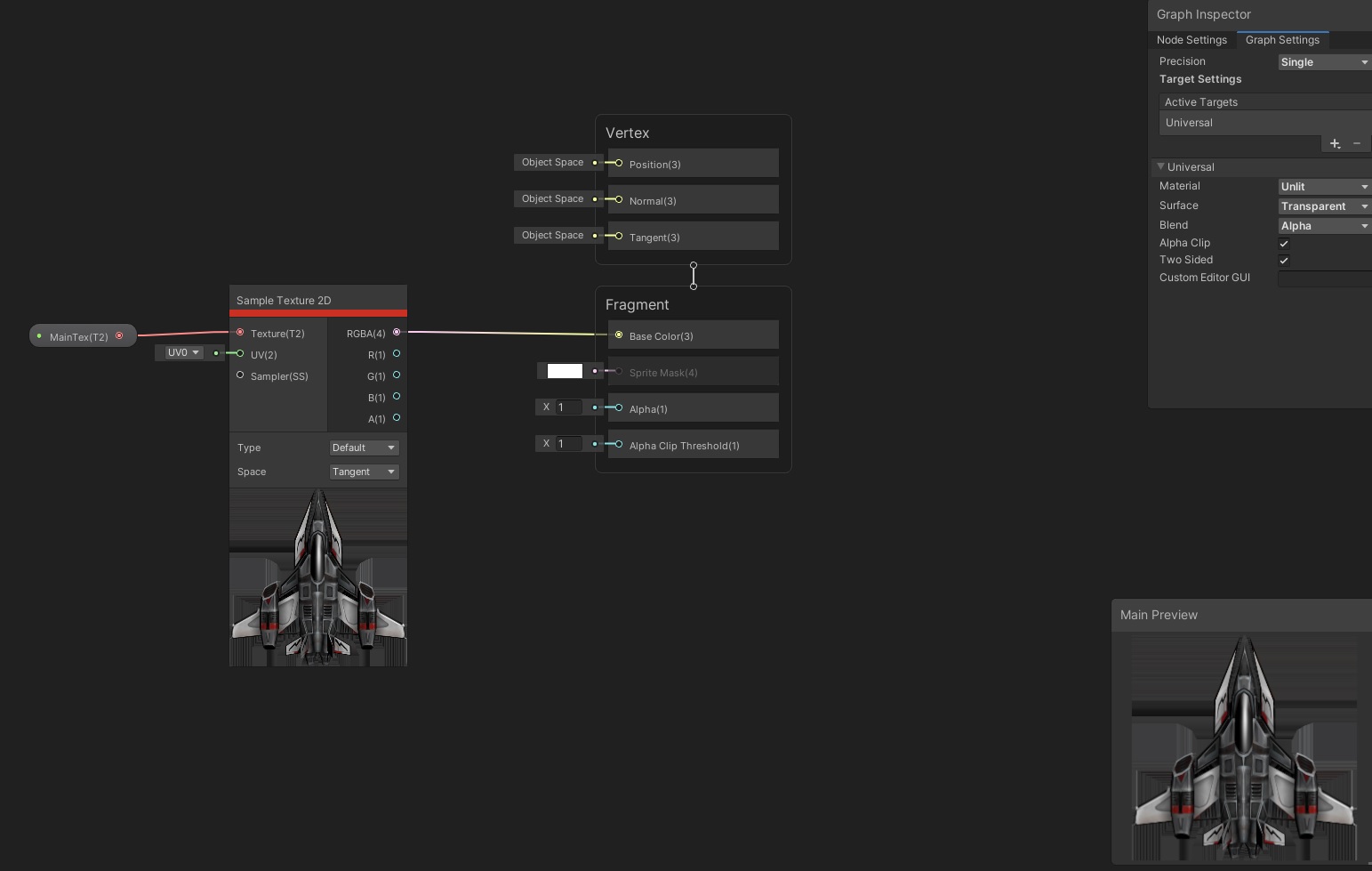Switch to the Node Settings tab
The height and width of the screenshot is (871, 1372).
pyautogui.click(x=1191, y=40)
